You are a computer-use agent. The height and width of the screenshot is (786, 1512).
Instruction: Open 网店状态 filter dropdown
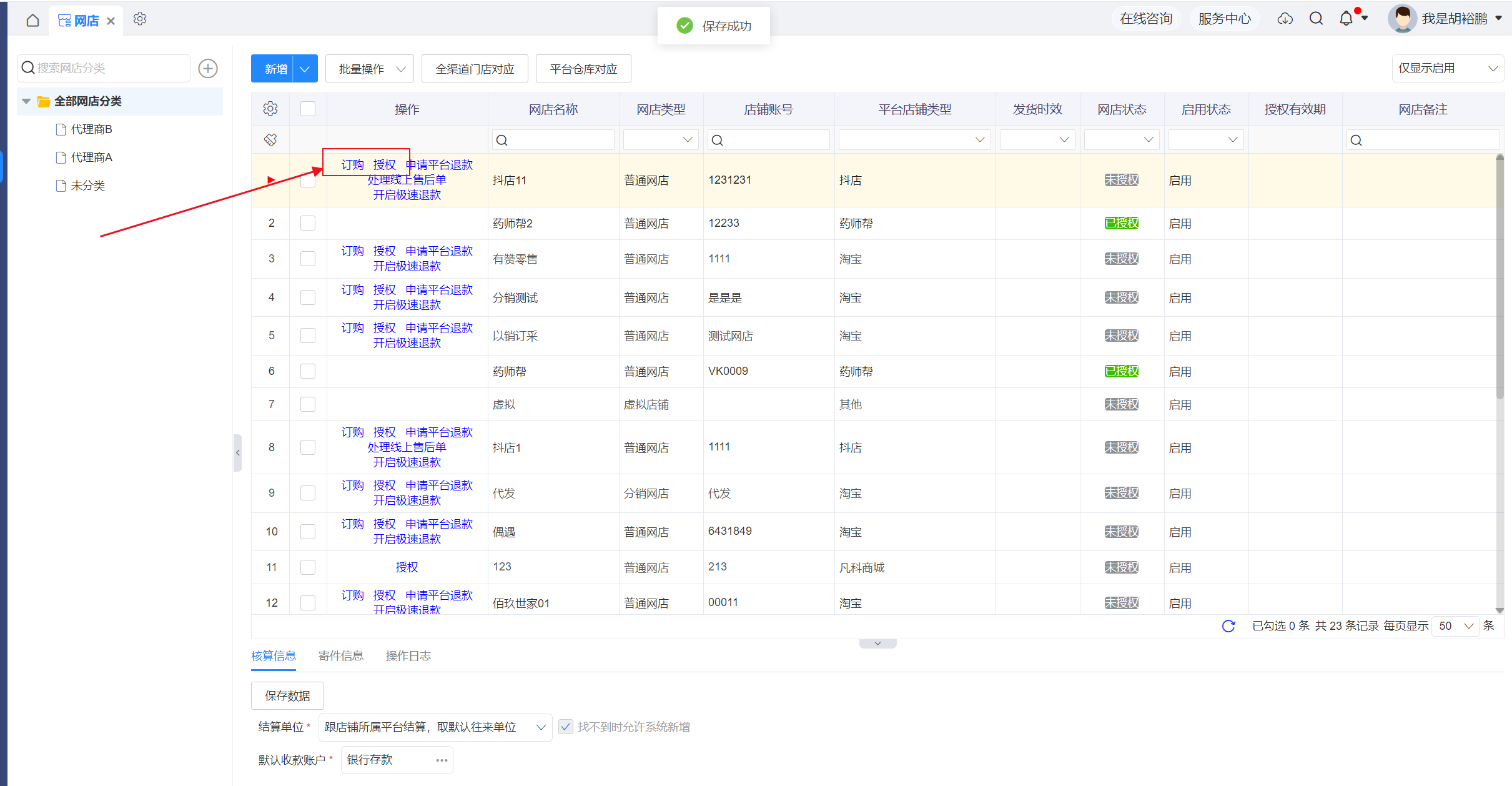(1122, 140)
